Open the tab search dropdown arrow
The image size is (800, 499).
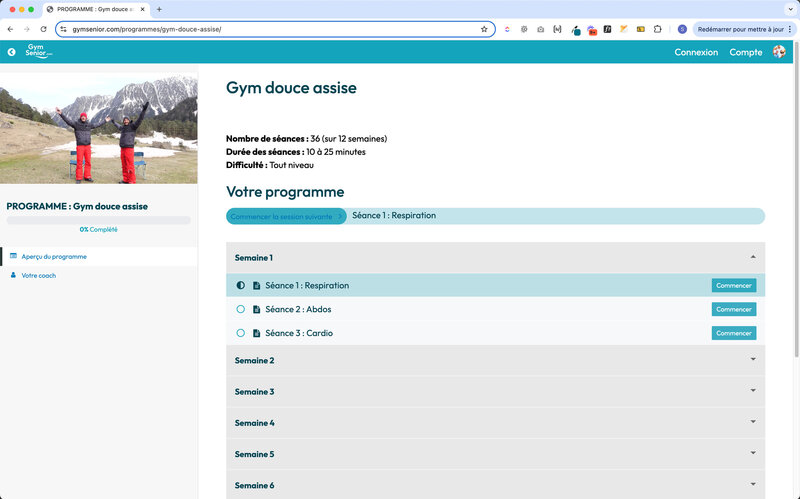pyautogui.click(x=790, y=9)
